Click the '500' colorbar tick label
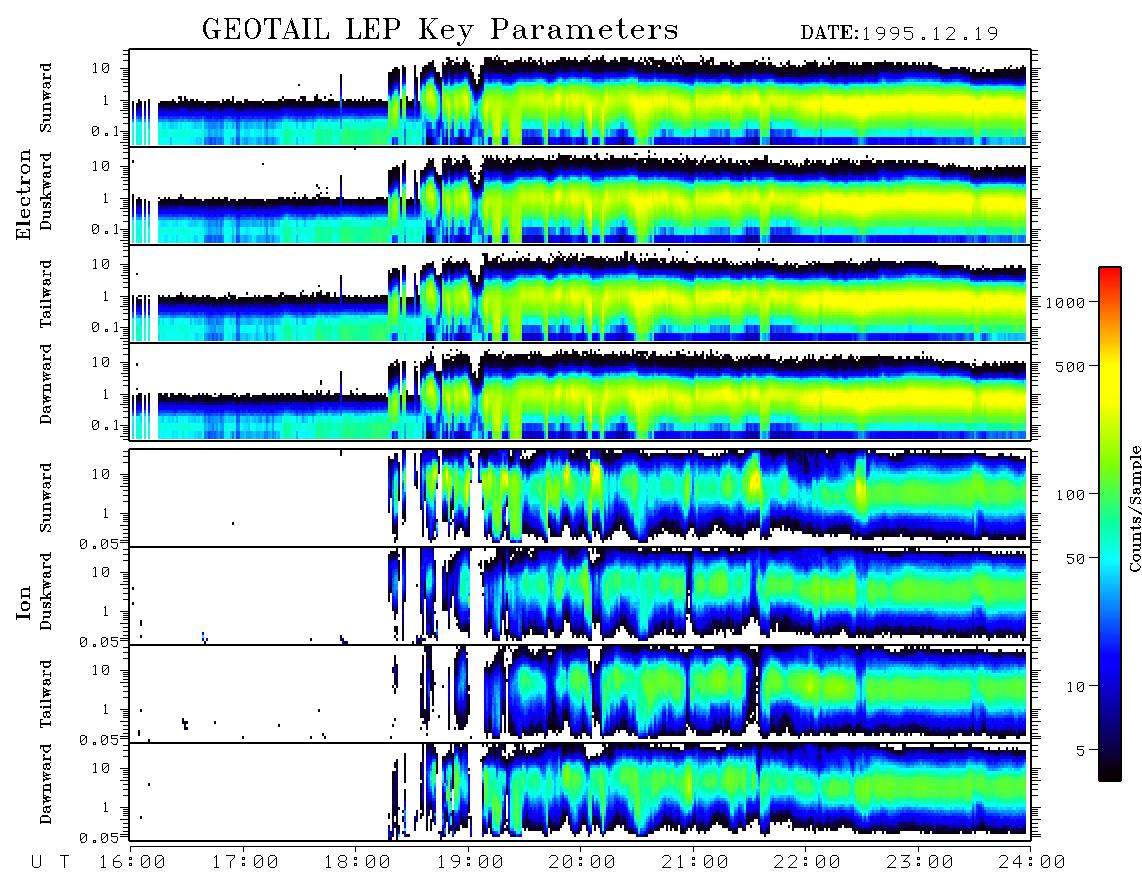This screenshot has width=1142, height=880. coord(1070,366)
